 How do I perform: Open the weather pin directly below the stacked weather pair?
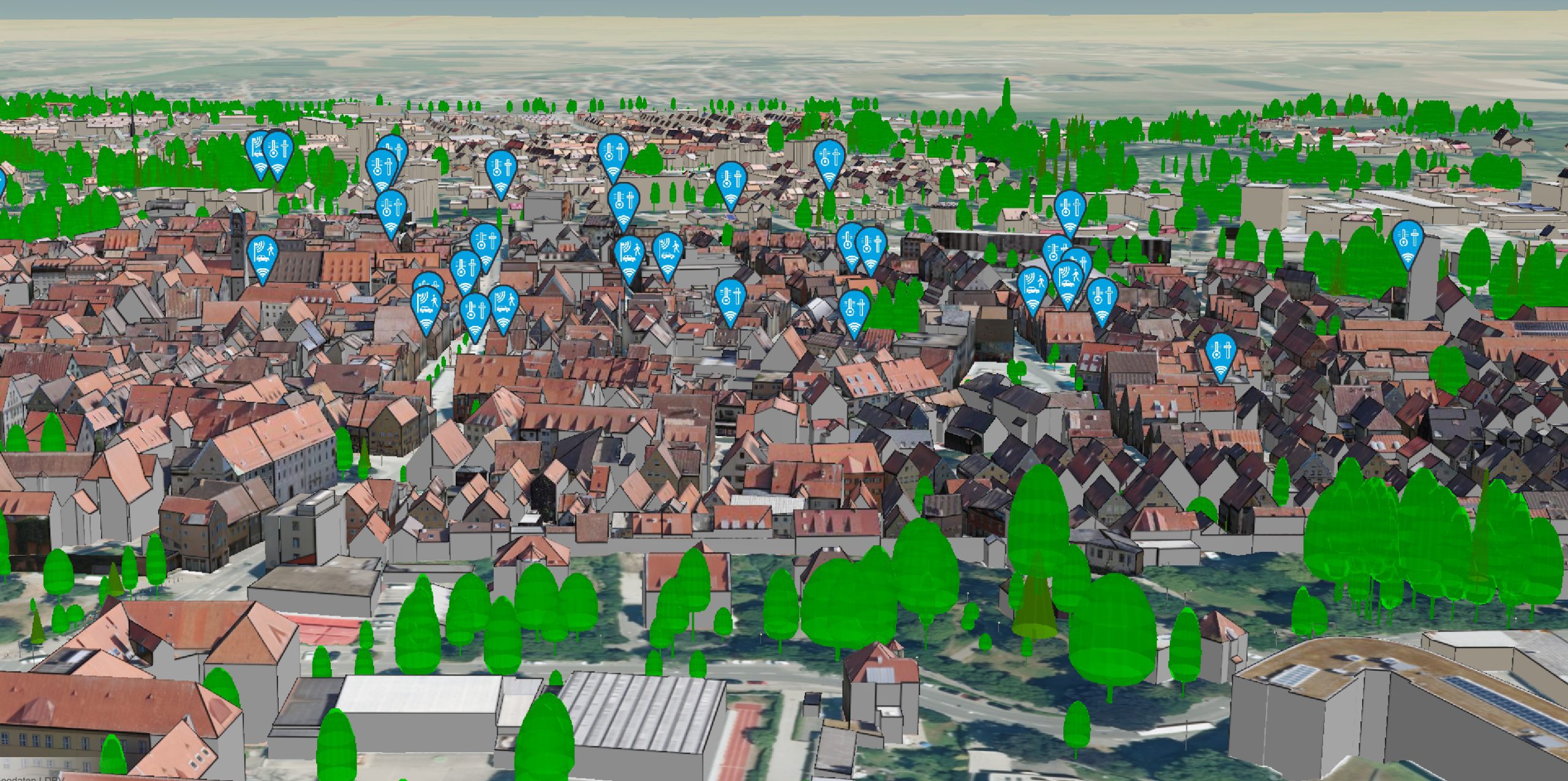[x=391, y=213]
